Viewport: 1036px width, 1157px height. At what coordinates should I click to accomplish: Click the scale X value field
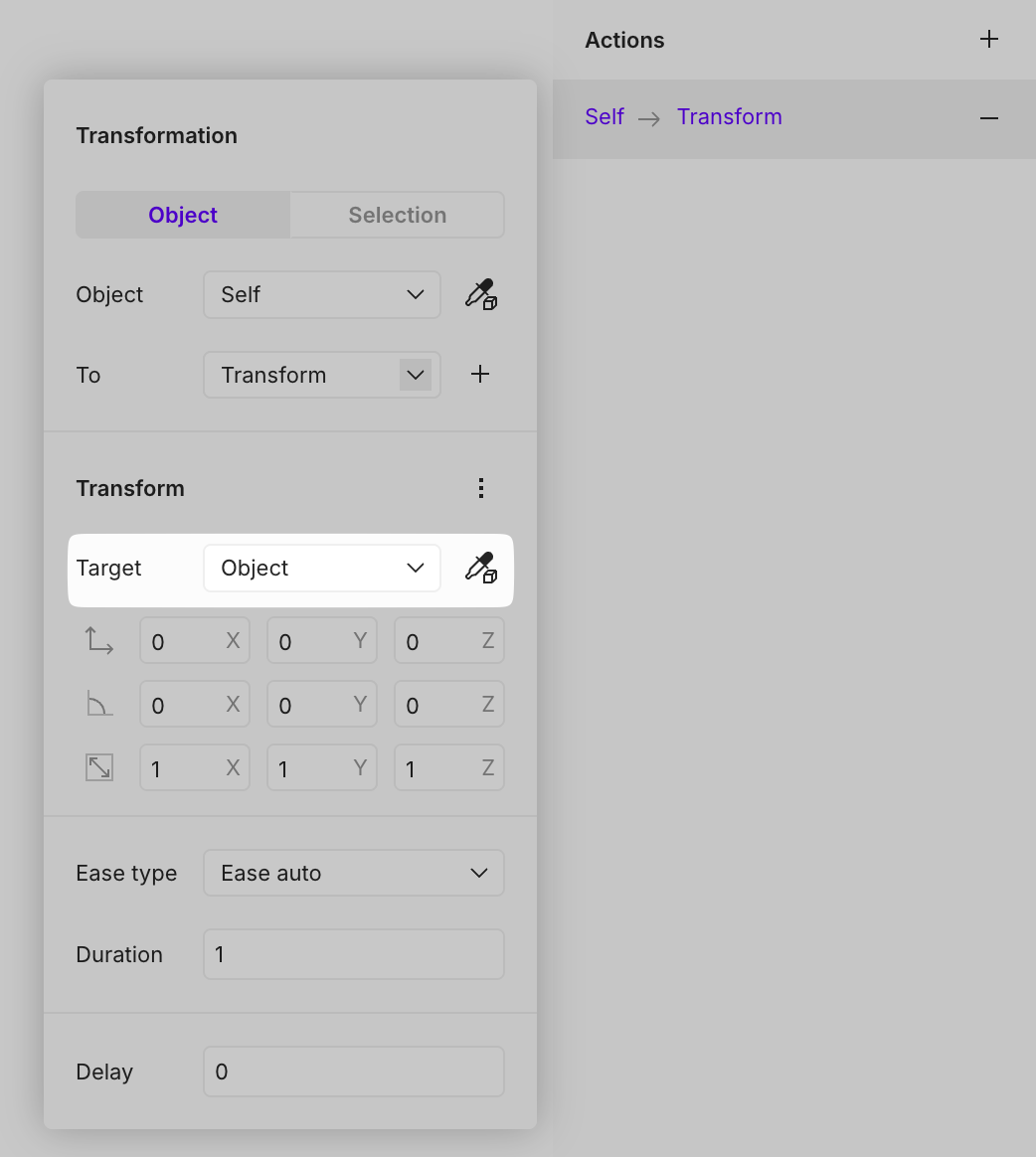coord(186,768)
